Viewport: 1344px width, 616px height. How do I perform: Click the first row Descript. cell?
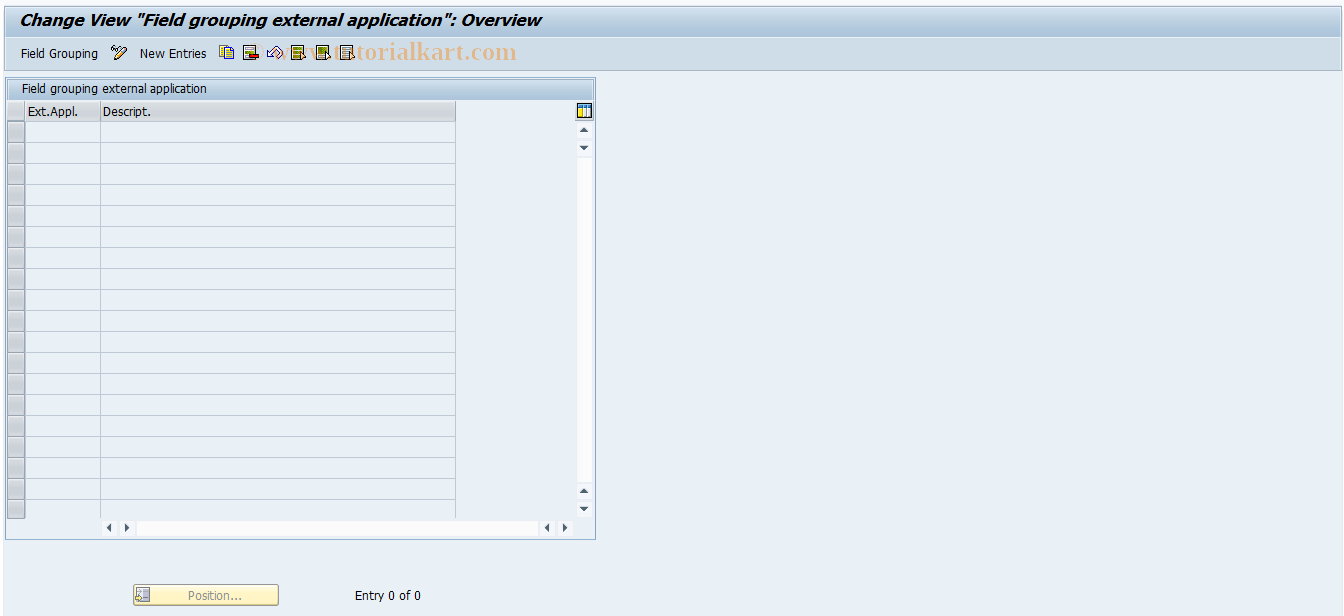278,132
